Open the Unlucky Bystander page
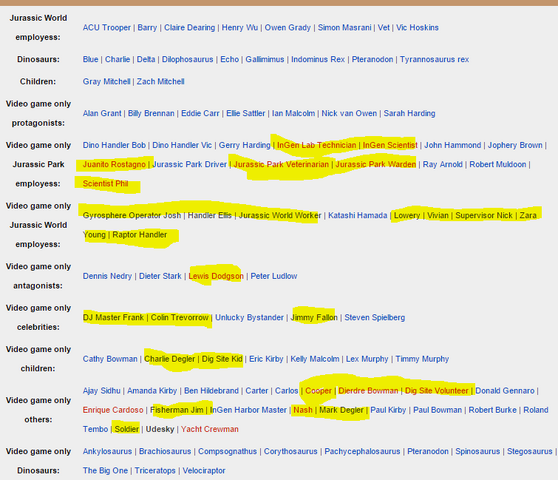The image size is (558, 480). click(249, 317)
